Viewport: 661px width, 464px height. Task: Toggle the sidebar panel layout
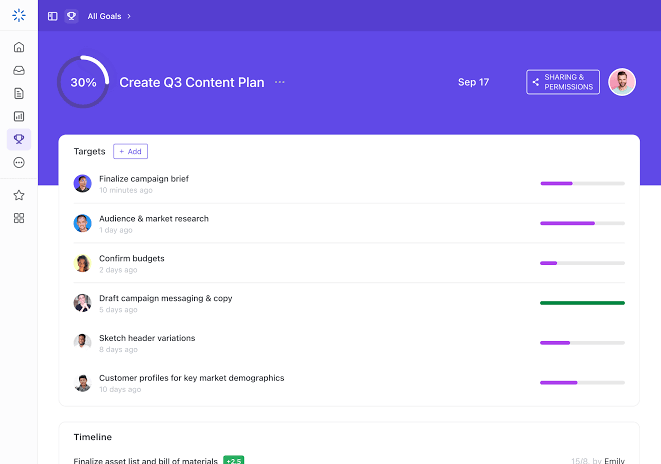tap(53, 16)
